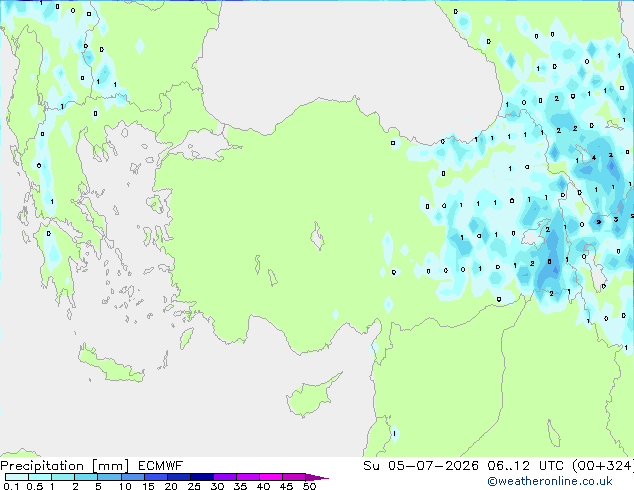Viewport: 634px width, 490px height.
Task: Click the legend value '50'
Action: coord(310,486)
